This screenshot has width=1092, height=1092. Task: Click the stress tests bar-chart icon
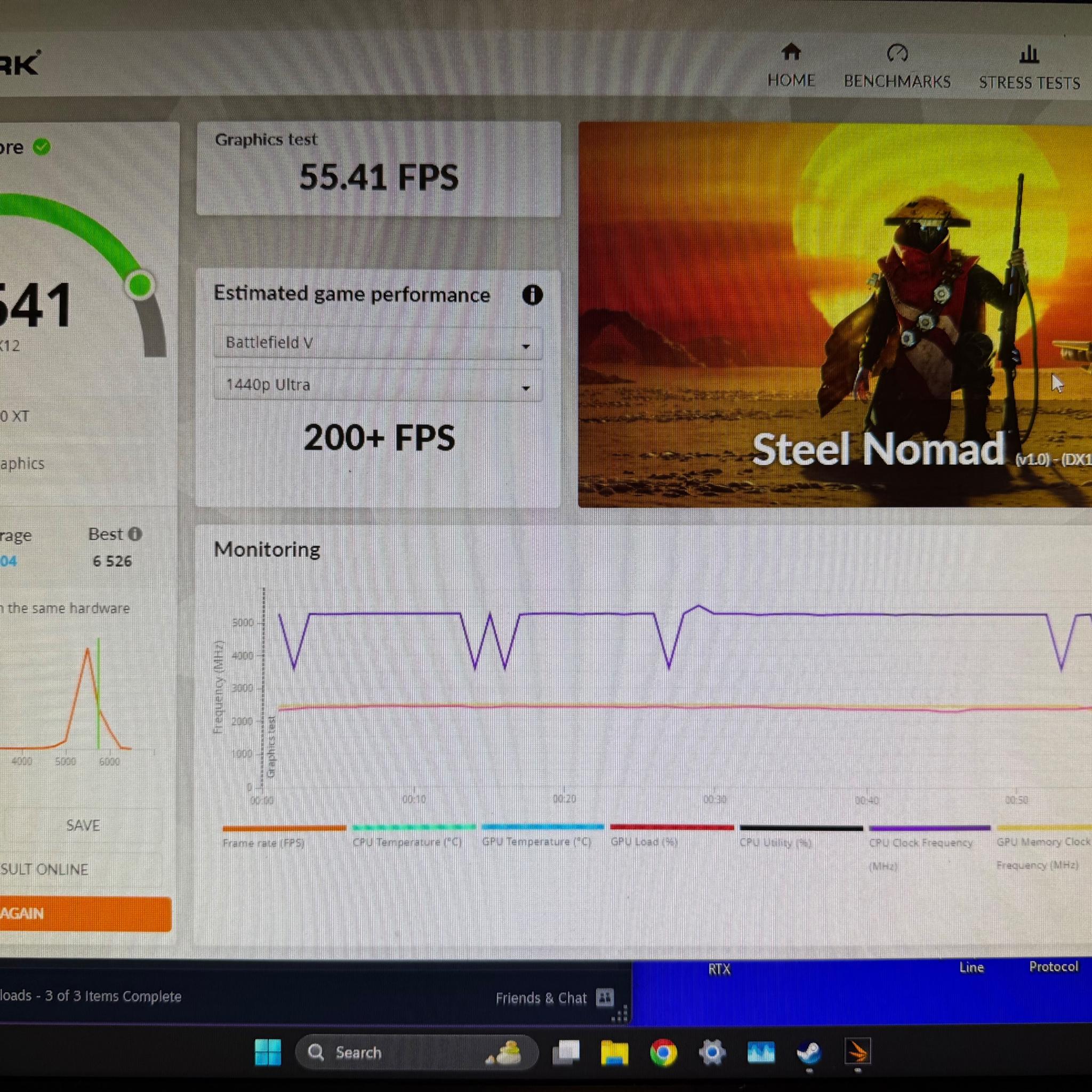click(x=1029, y=54)
